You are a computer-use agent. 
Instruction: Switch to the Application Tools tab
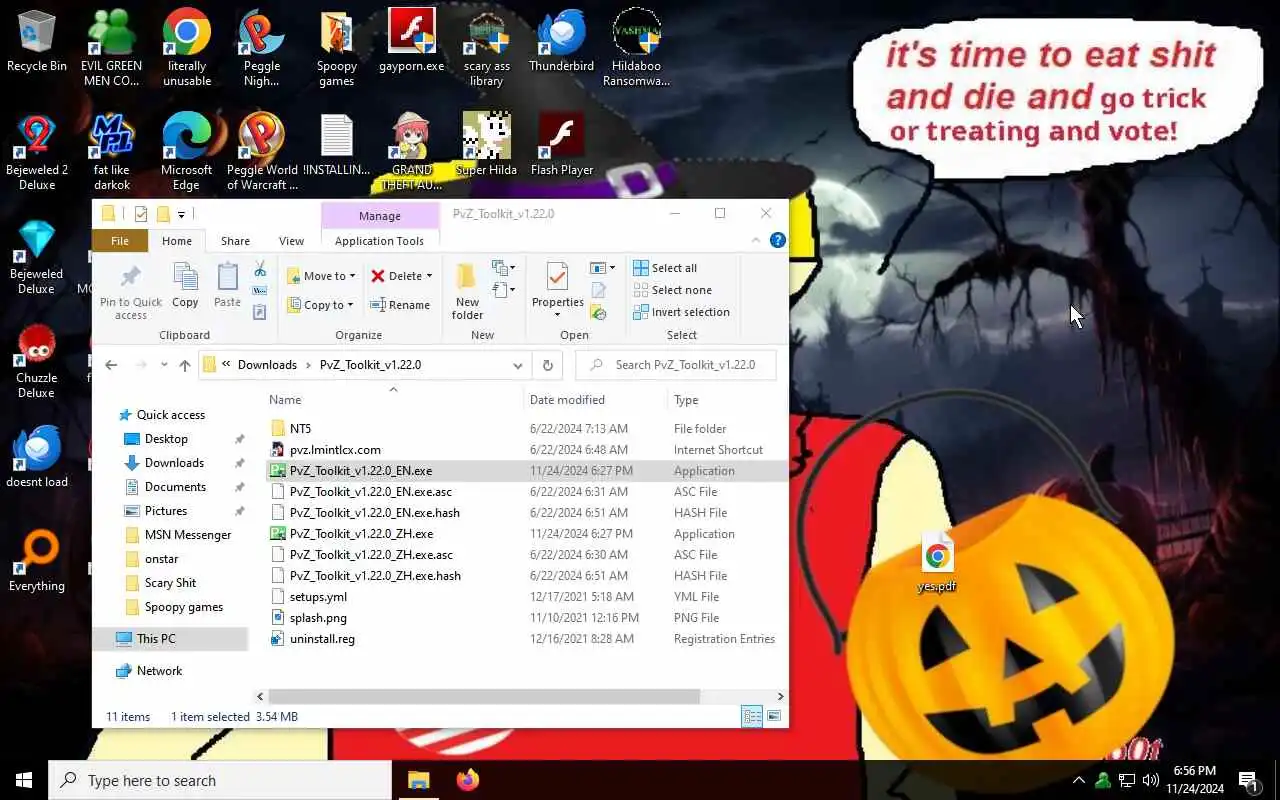point(379,241)
